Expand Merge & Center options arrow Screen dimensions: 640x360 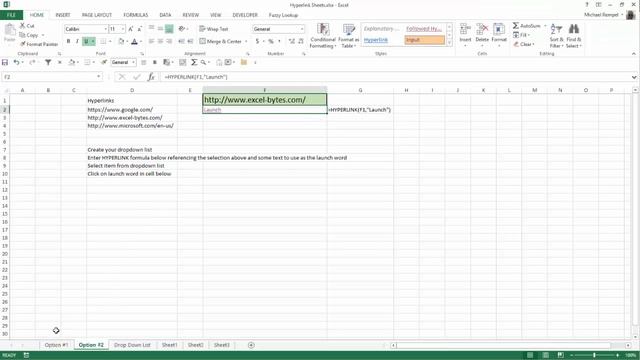click(246, 41)
